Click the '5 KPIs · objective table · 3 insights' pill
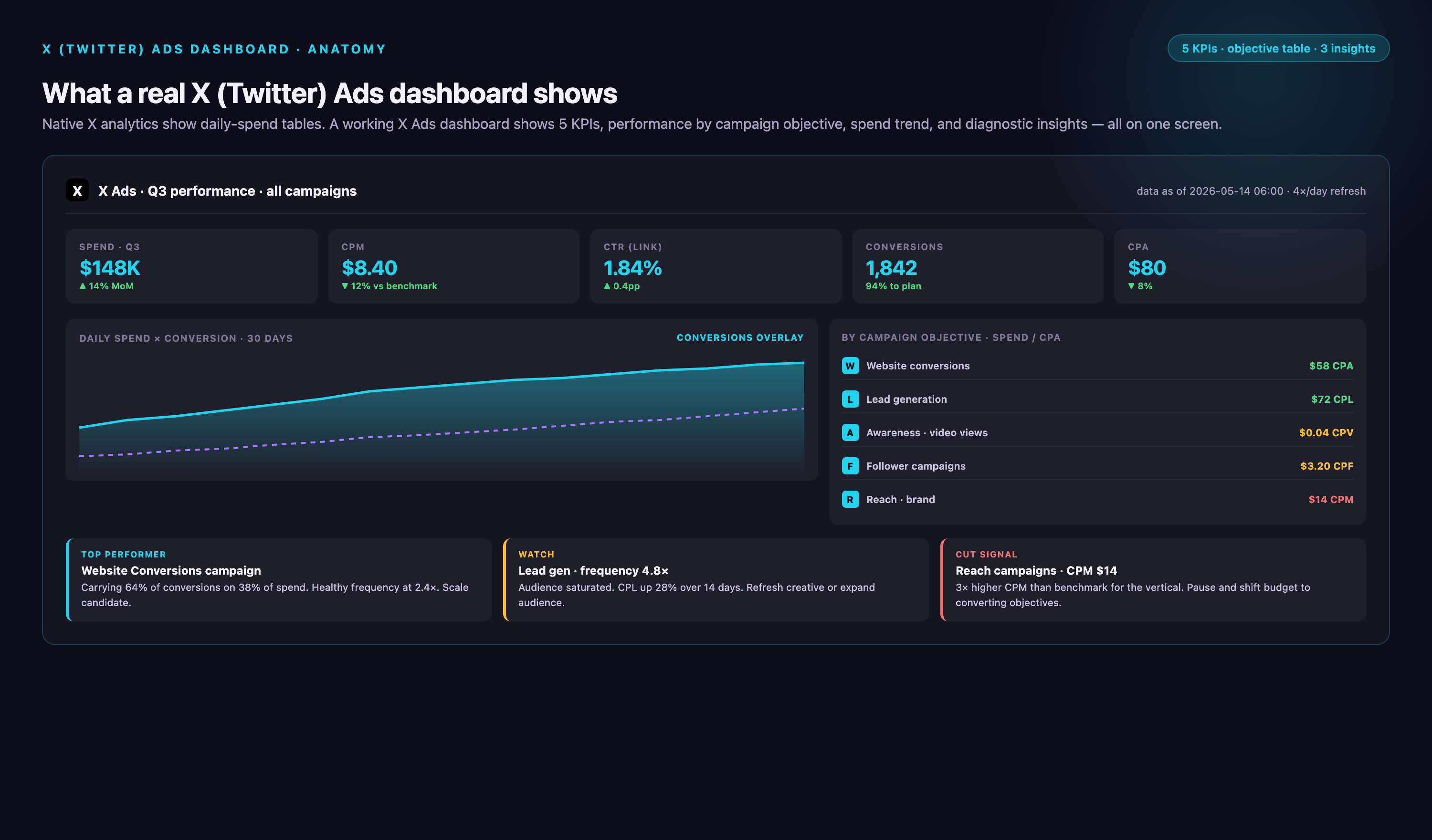The image size is (1432, 840). click(1278, 48)
